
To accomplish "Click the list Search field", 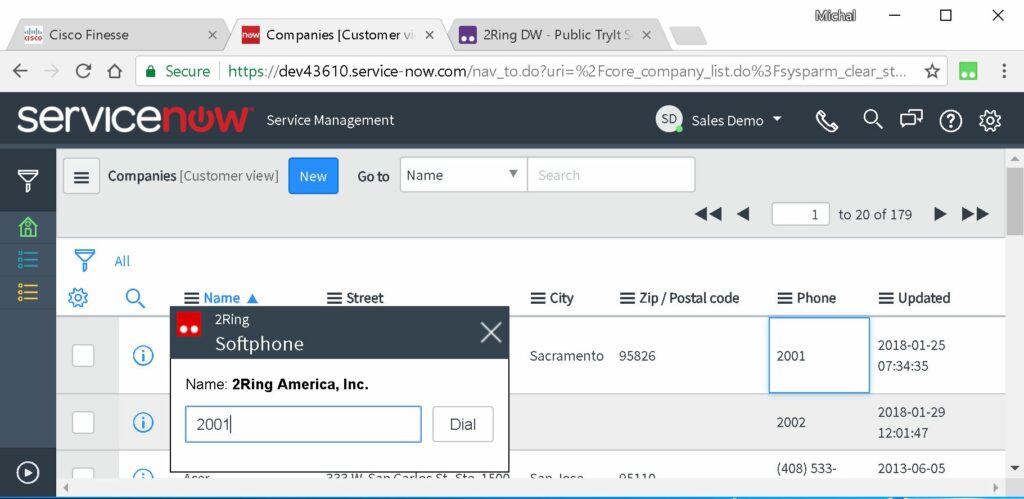I will pos(611,174).
